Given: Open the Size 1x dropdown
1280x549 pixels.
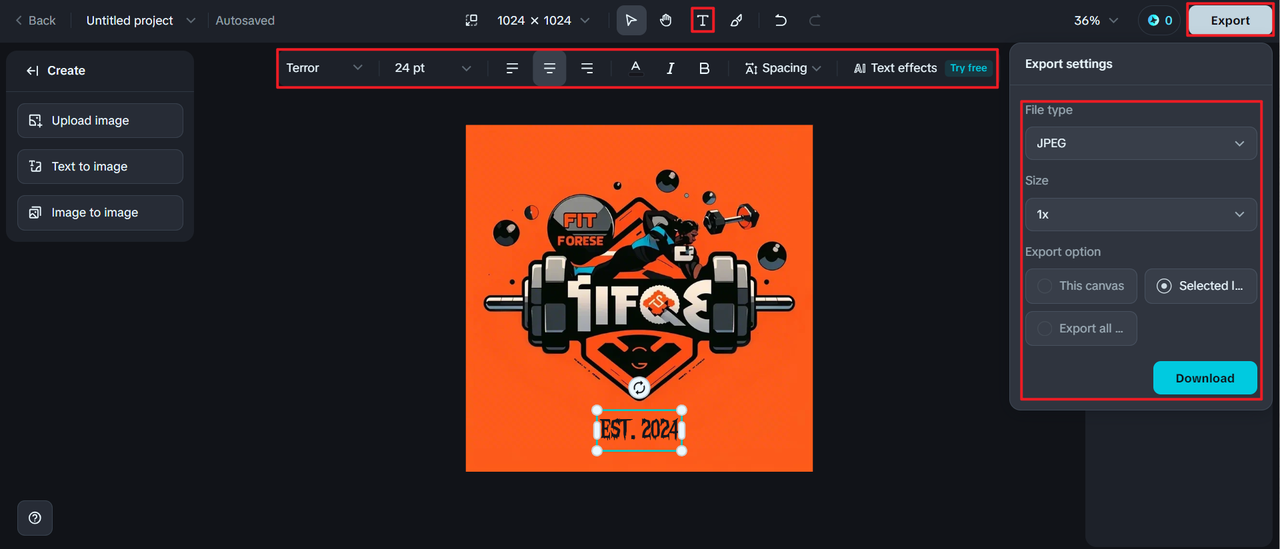Looking at the screenshot, I should tap(1141, 214).
